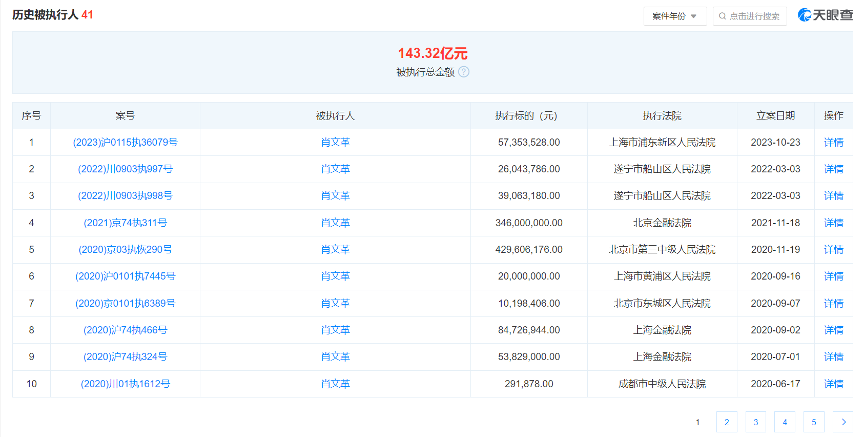Click 肖文革 in row 10
The image size is (864, 437).
coord(335,384)
